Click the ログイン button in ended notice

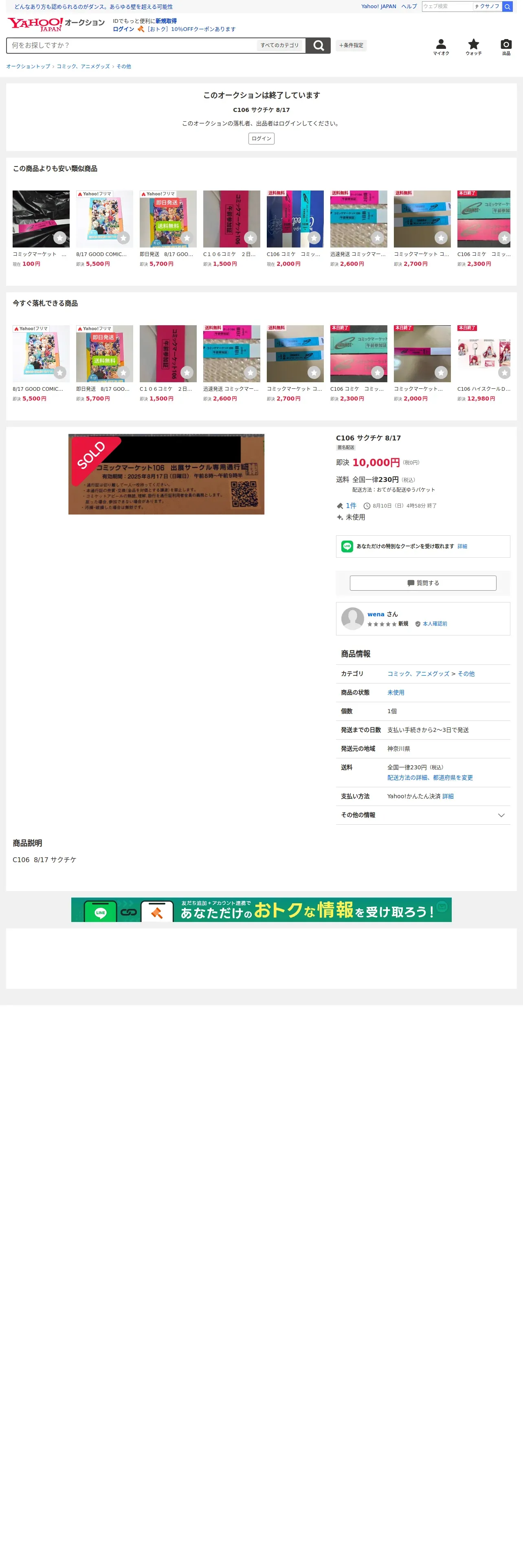pyautogui.click(x=261, y=139)
